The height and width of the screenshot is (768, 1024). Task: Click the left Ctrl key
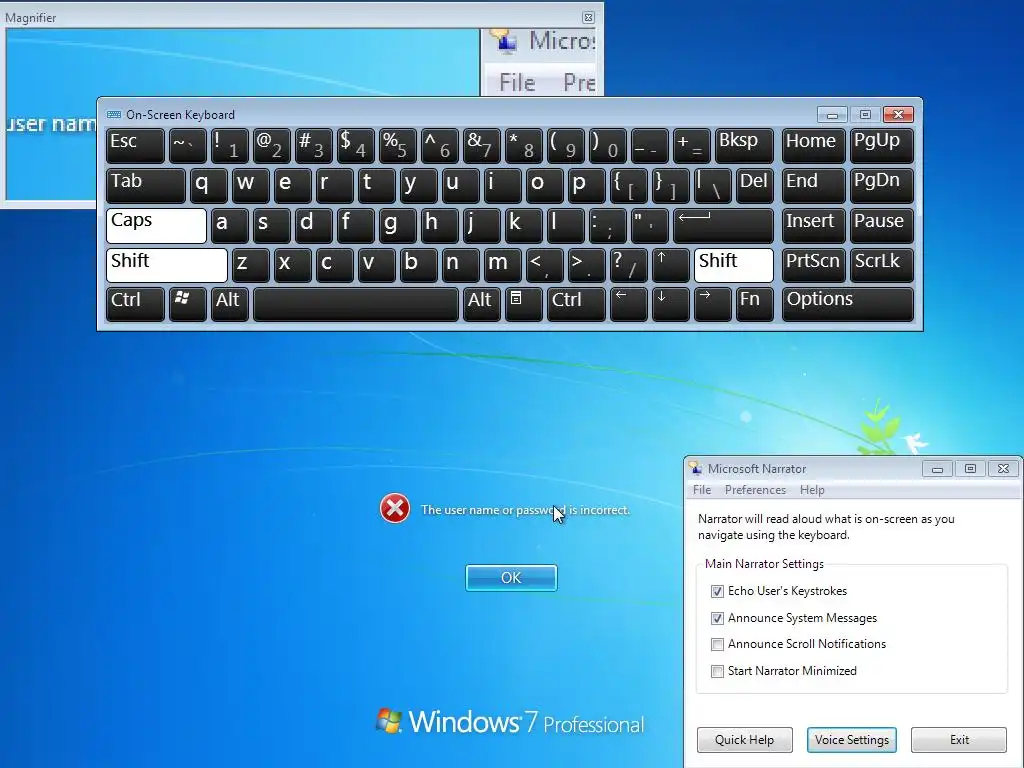[135, 304]
